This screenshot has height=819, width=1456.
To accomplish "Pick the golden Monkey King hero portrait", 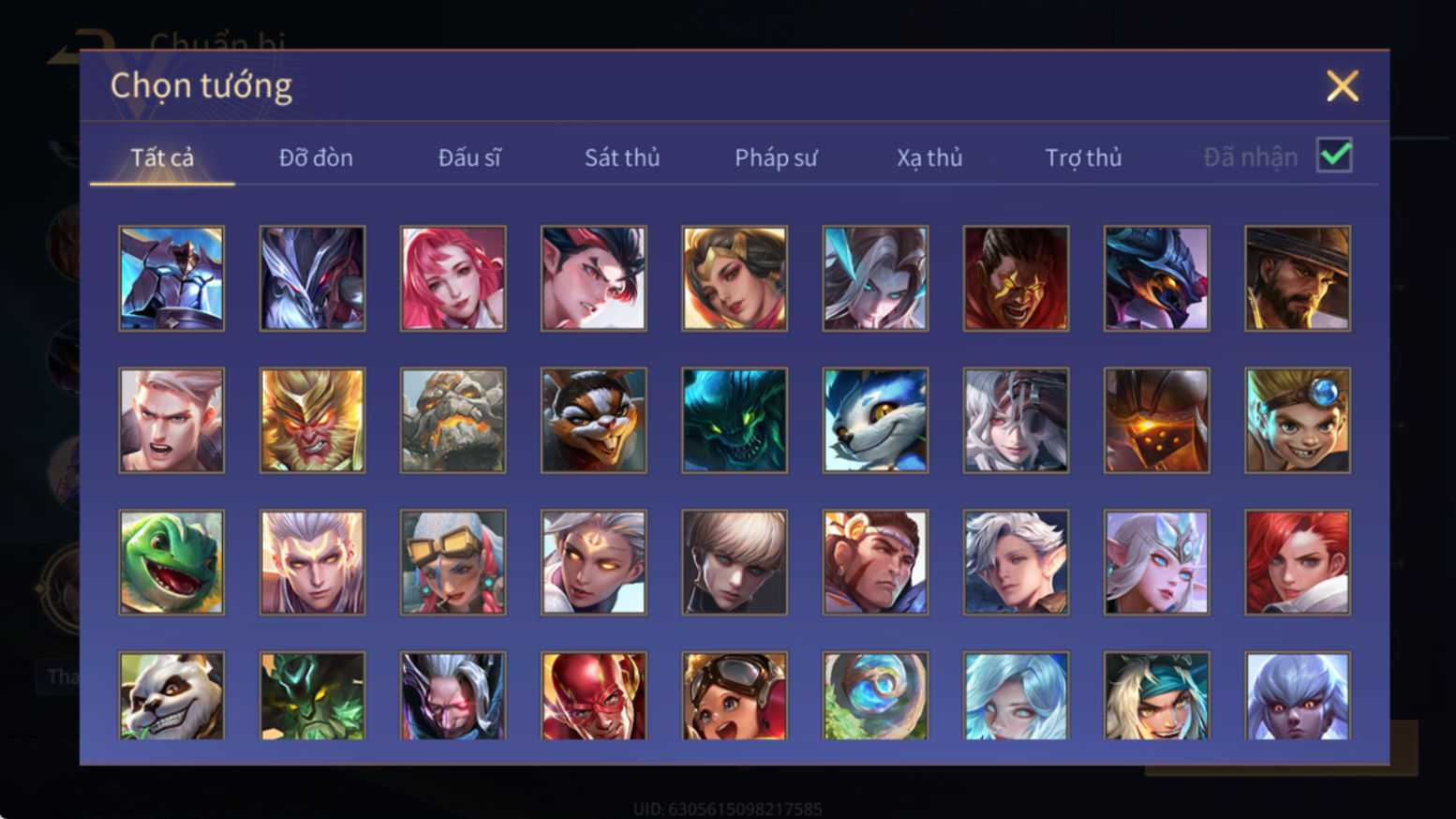I will pyautogui.click(x=312, y=420).
